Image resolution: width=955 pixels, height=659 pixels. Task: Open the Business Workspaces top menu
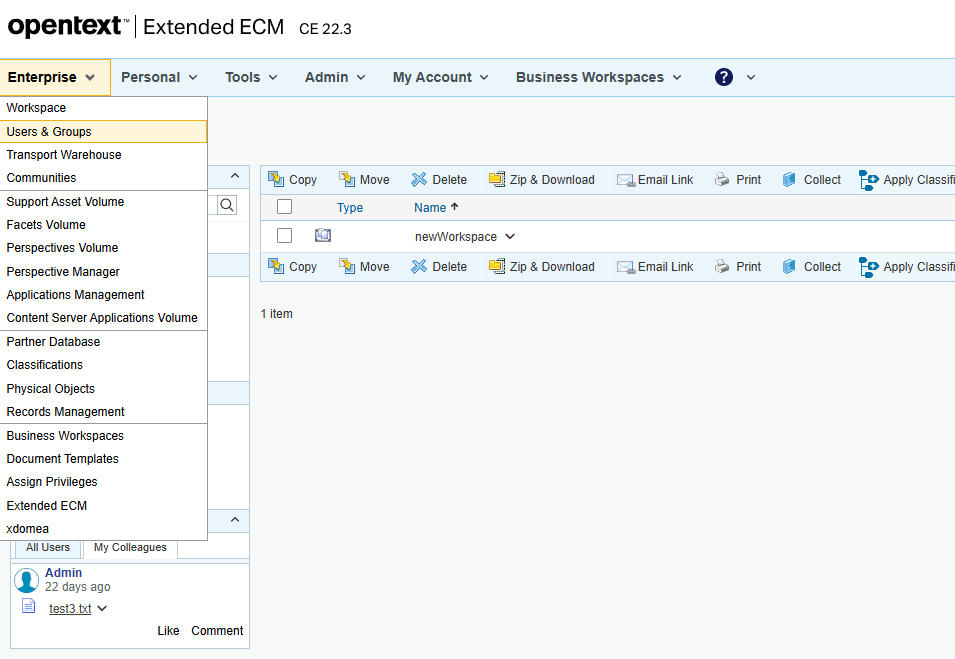coord(598,77)
